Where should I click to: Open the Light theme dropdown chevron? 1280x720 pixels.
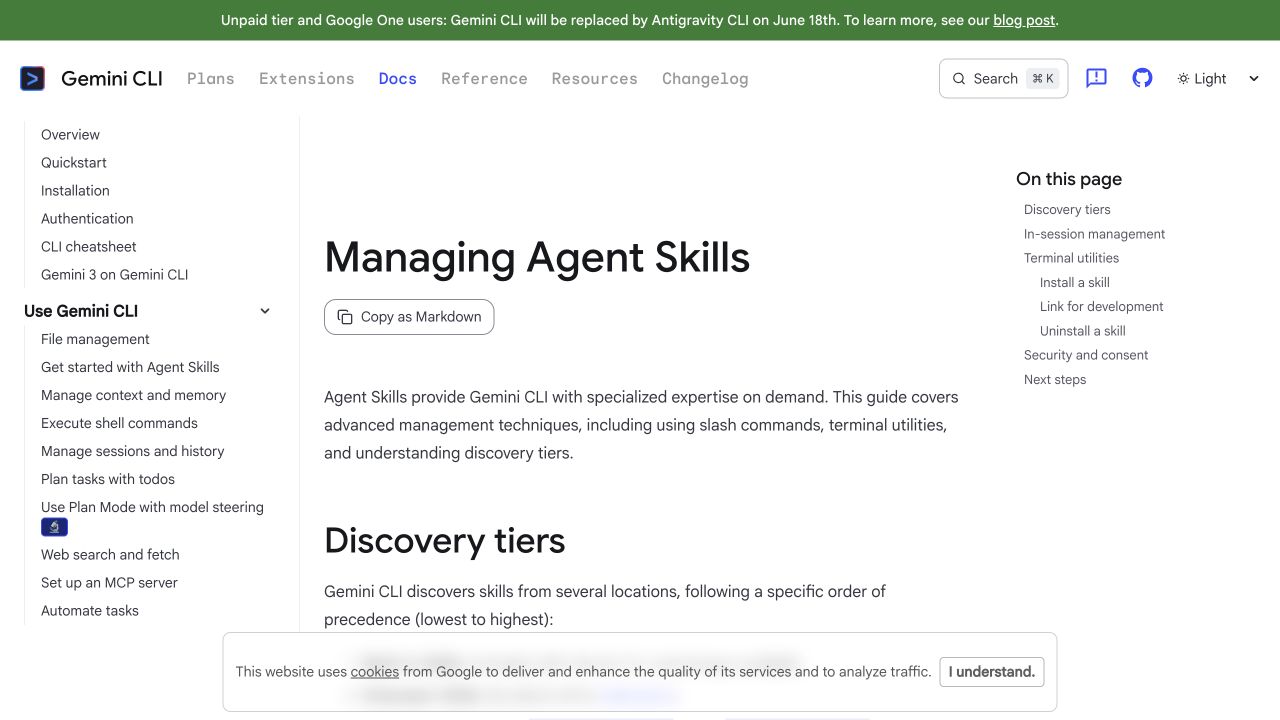(x=1254, y=79)
